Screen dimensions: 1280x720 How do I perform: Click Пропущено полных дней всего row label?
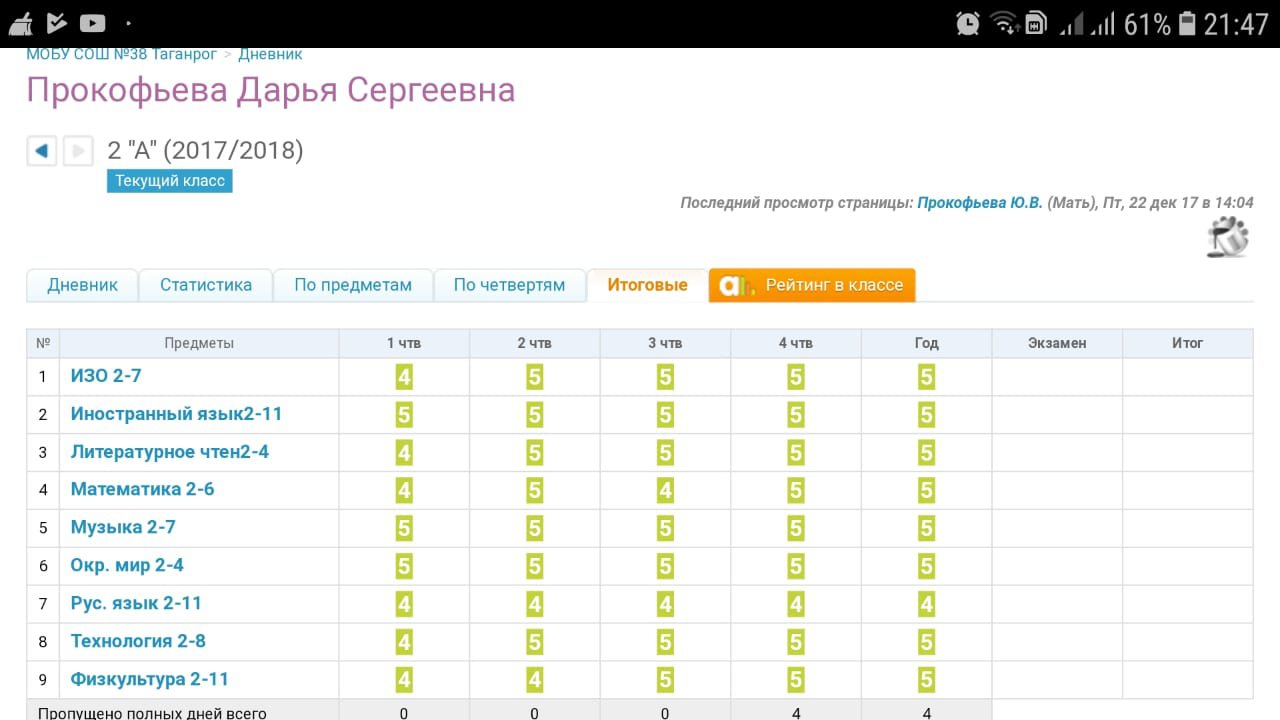tap(152, 712)
